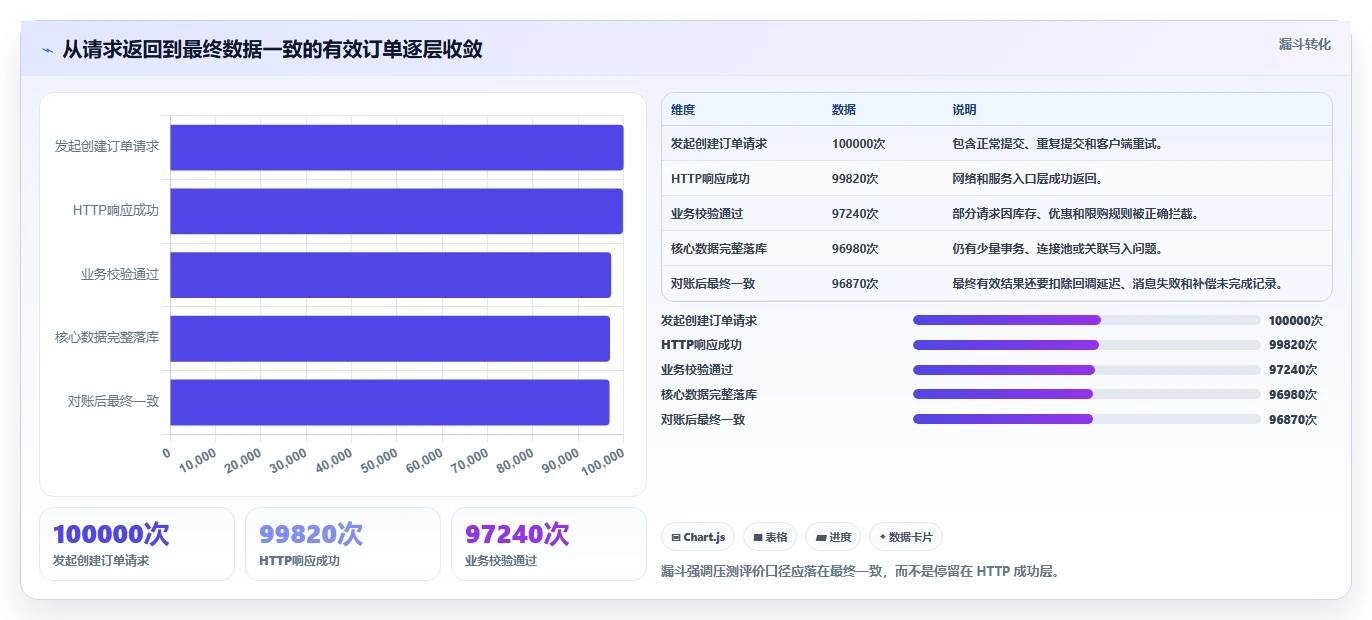Screen dimensions: 1372x620
Task: Click the 对账后最终一致 chart bar
Action: tap(390, 402)
